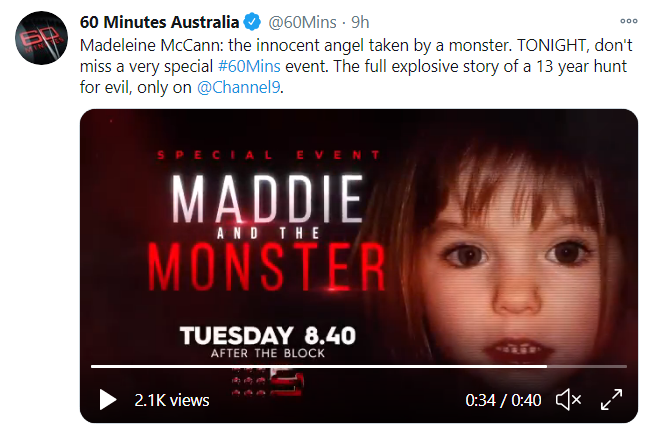Screen dimensions: 650x428
Task: Expand the video to fullscreen
Action: point(611,400)
